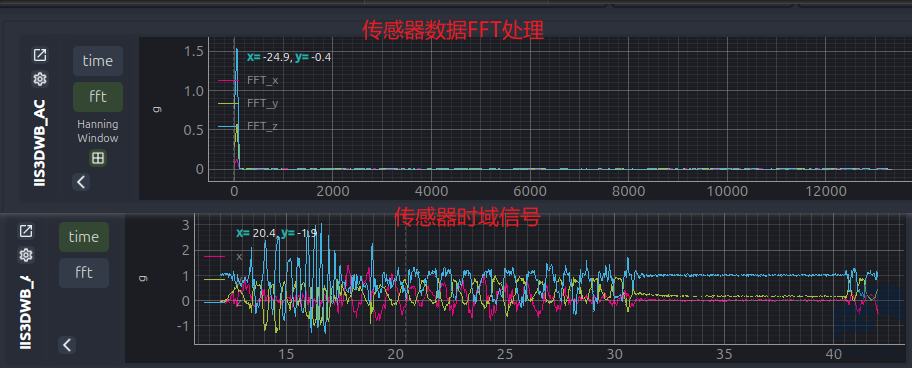Open Hanning Window grid icon below fft button
This screenshot has width=912, height=368.
coord(98,158)
